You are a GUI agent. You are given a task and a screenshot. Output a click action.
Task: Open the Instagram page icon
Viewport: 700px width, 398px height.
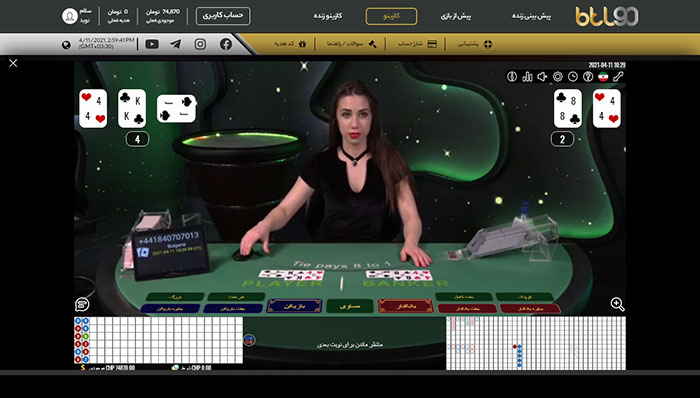pyautogui.click(x=200, y=44)
